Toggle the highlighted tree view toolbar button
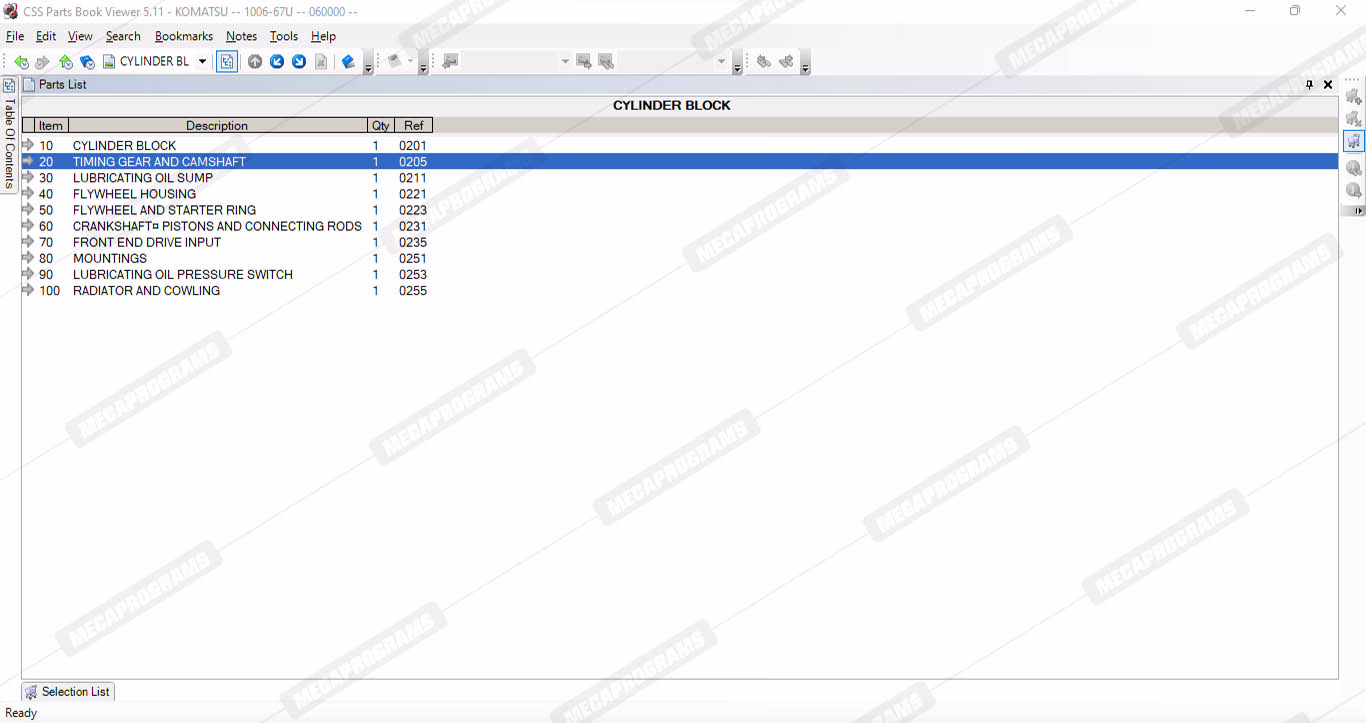The height and width of the screenshot is (723, 1366). point(227,62)
